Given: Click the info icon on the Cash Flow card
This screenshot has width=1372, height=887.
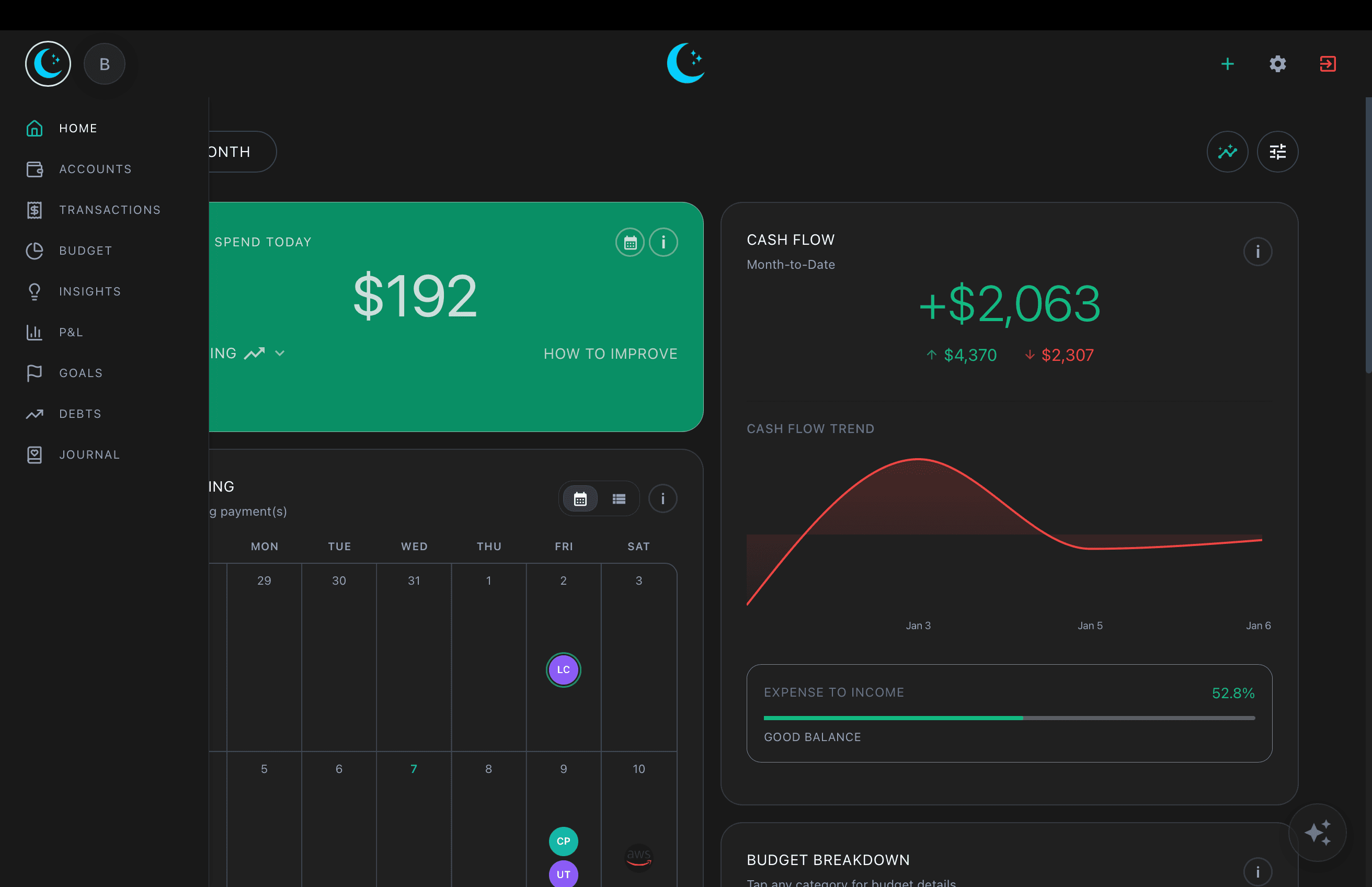Looking at the screenshot, I should click(x=1258, y=252).
